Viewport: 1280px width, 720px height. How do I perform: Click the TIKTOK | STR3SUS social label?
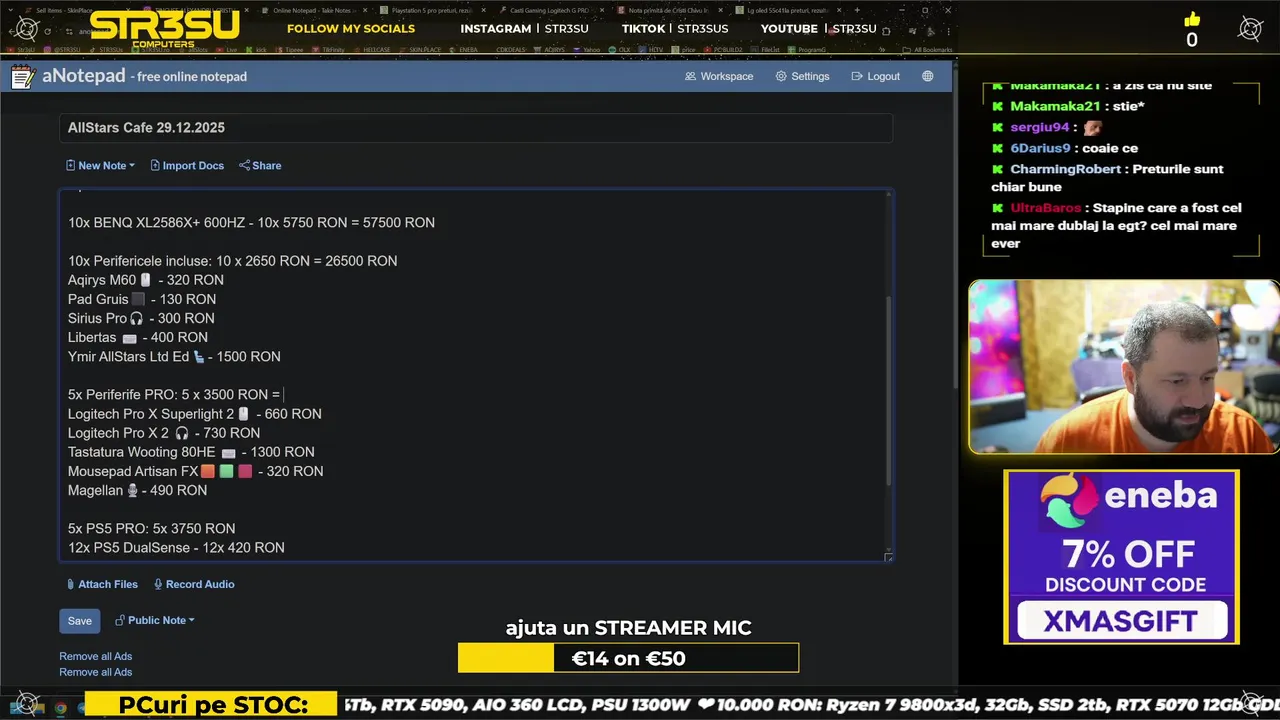point(675,28)
